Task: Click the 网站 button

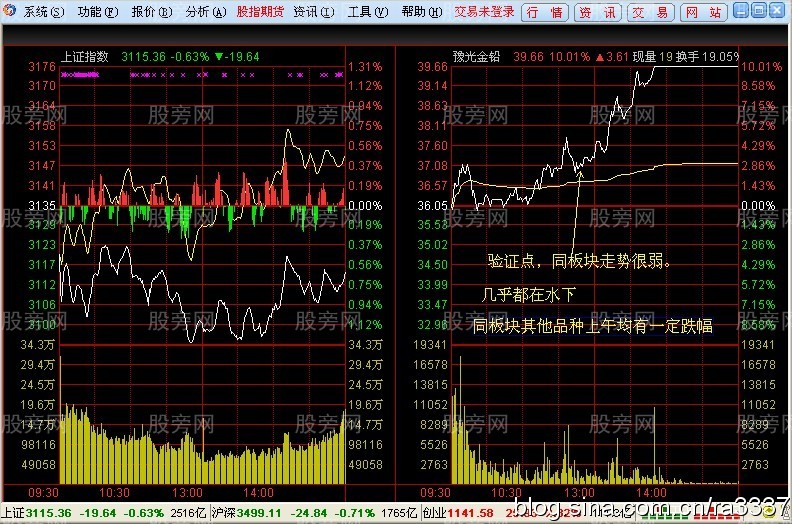Action: (x=704, y=12)
